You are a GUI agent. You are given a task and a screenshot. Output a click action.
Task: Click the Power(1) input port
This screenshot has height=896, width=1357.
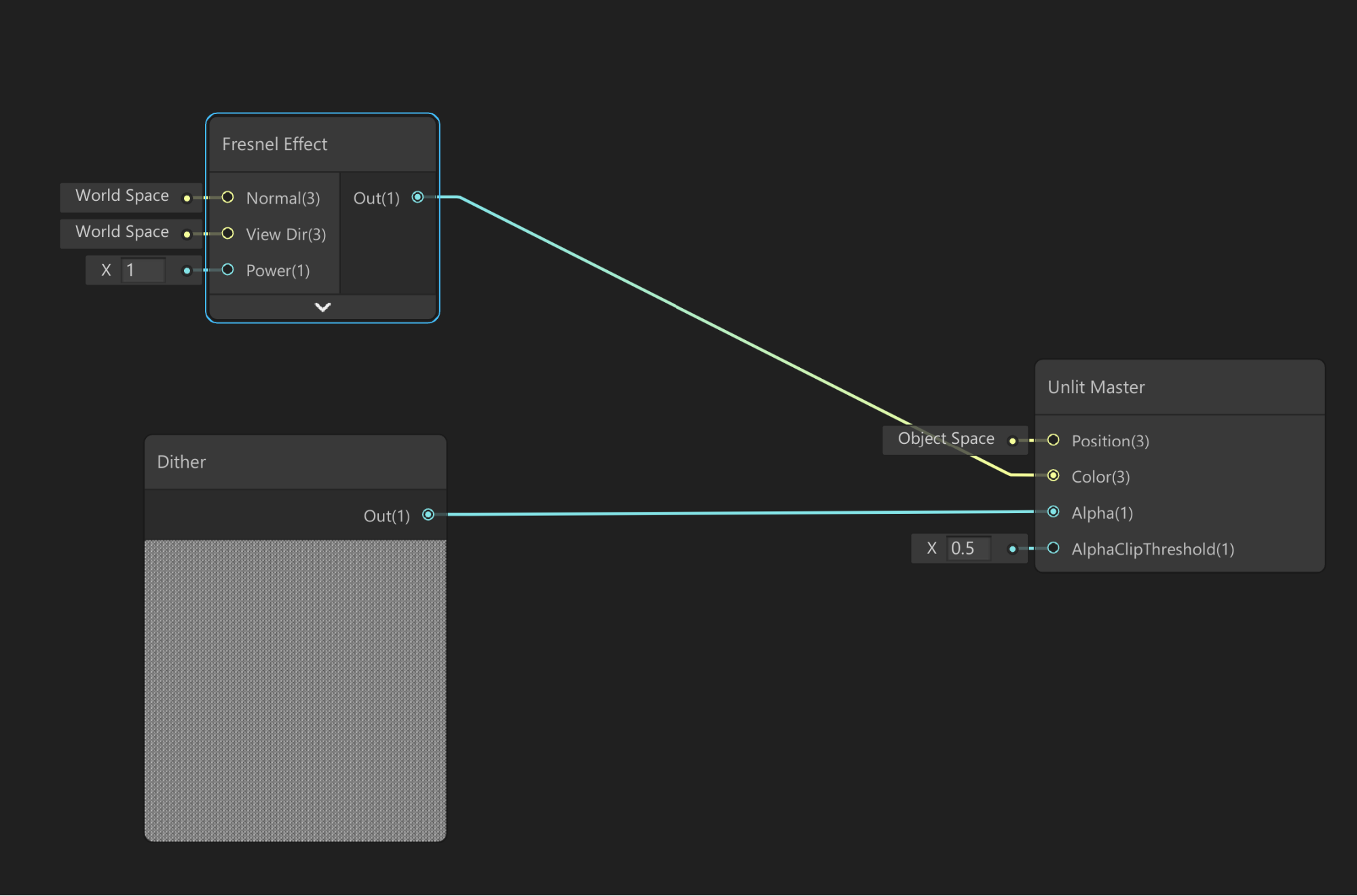coord(228,270)
